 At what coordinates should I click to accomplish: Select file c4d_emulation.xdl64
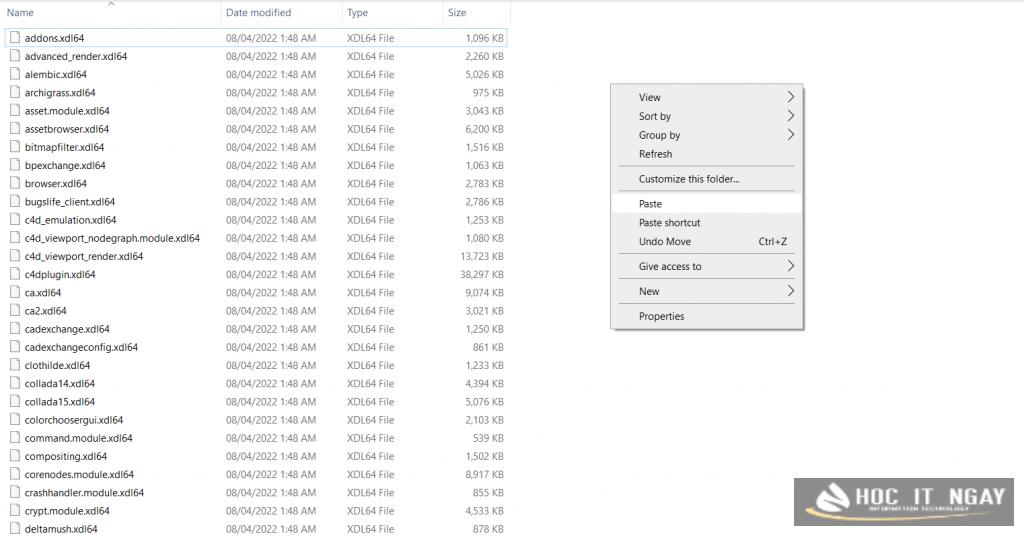coord(71,220)
